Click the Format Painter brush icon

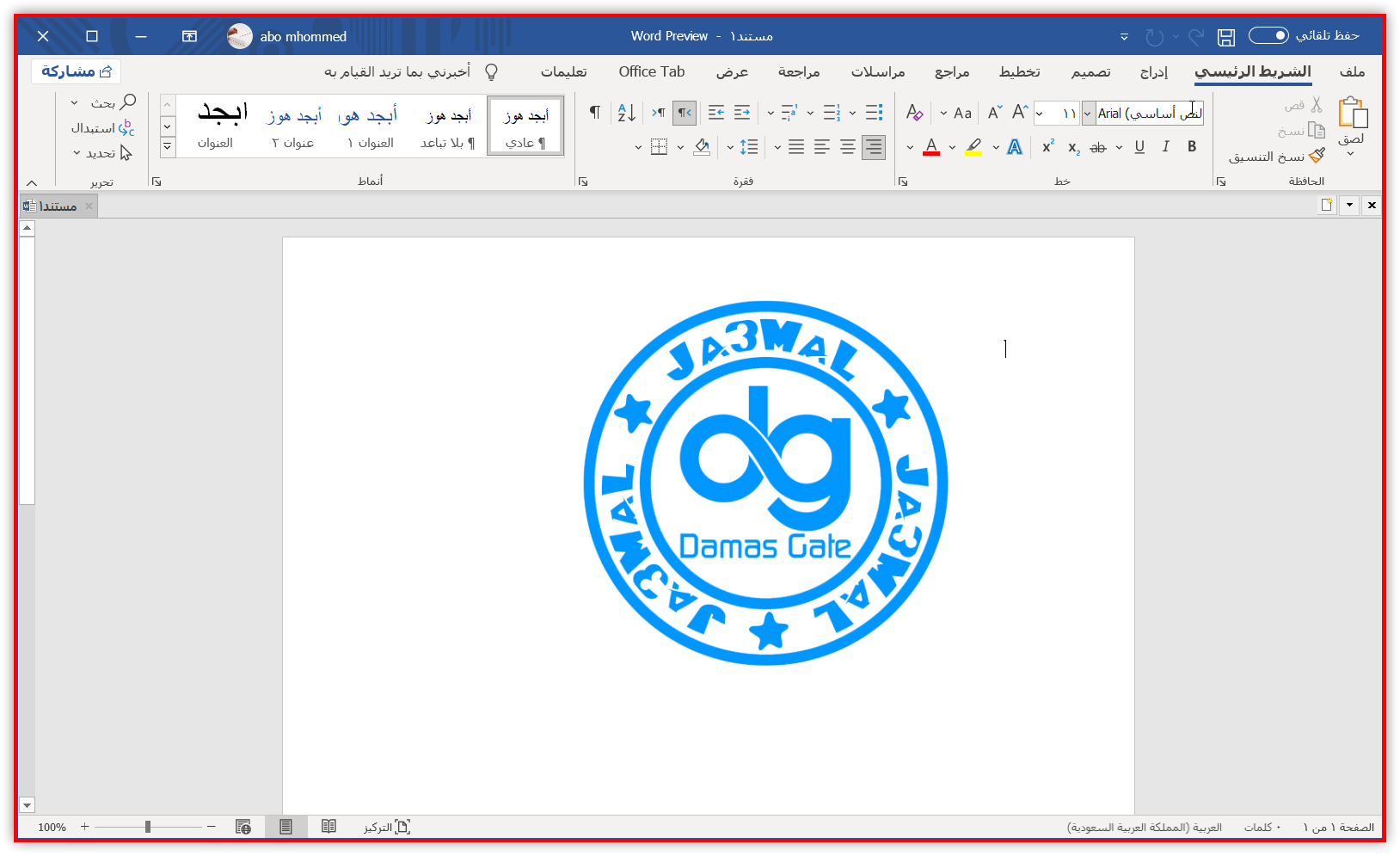coord(1317,155)
